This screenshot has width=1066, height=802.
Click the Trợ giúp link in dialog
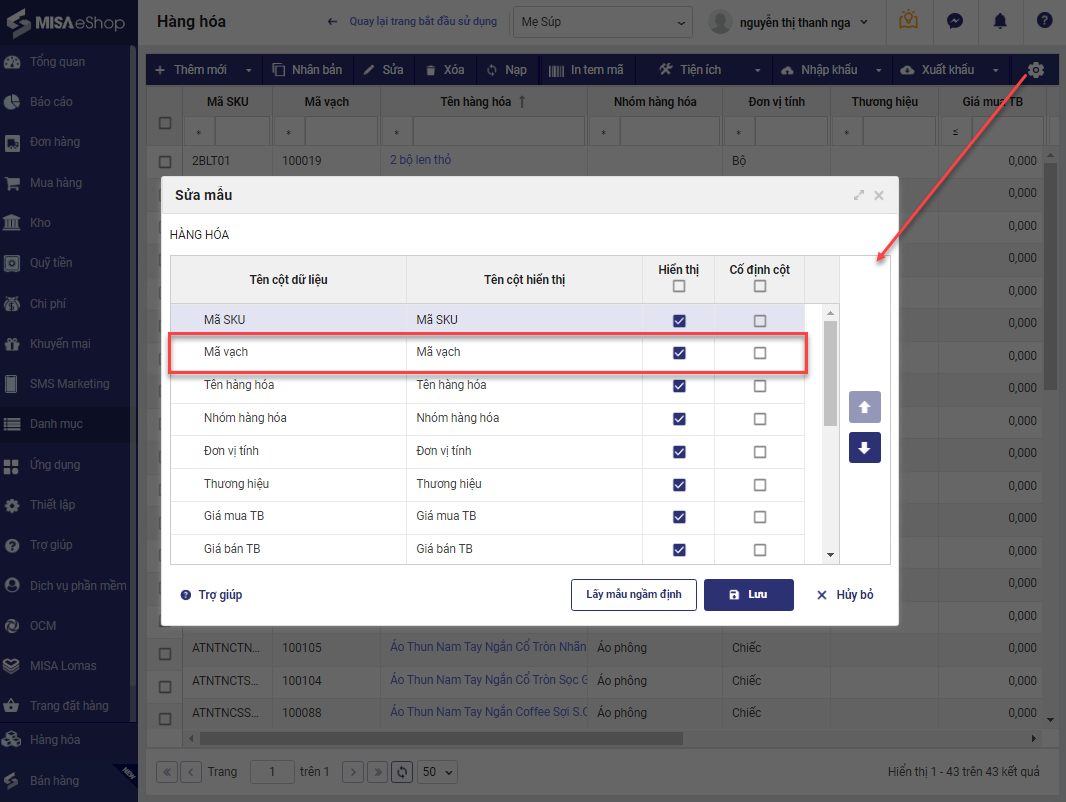[x=219, y=595]
